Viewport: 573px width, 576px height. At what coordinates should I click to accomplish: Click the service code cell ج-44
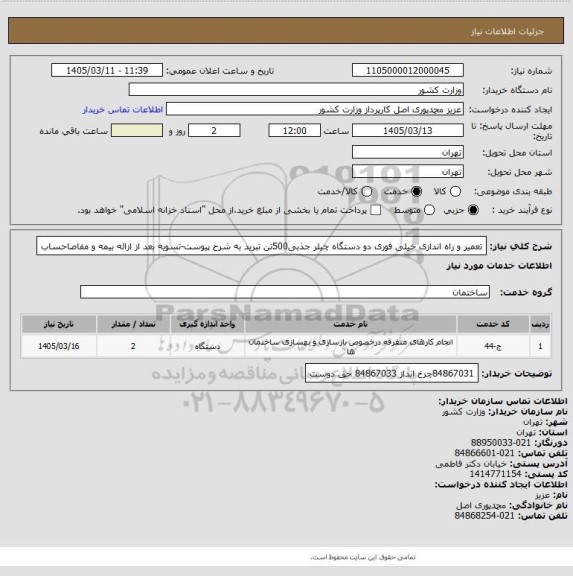pyautogui.click(x=493, y=346)
